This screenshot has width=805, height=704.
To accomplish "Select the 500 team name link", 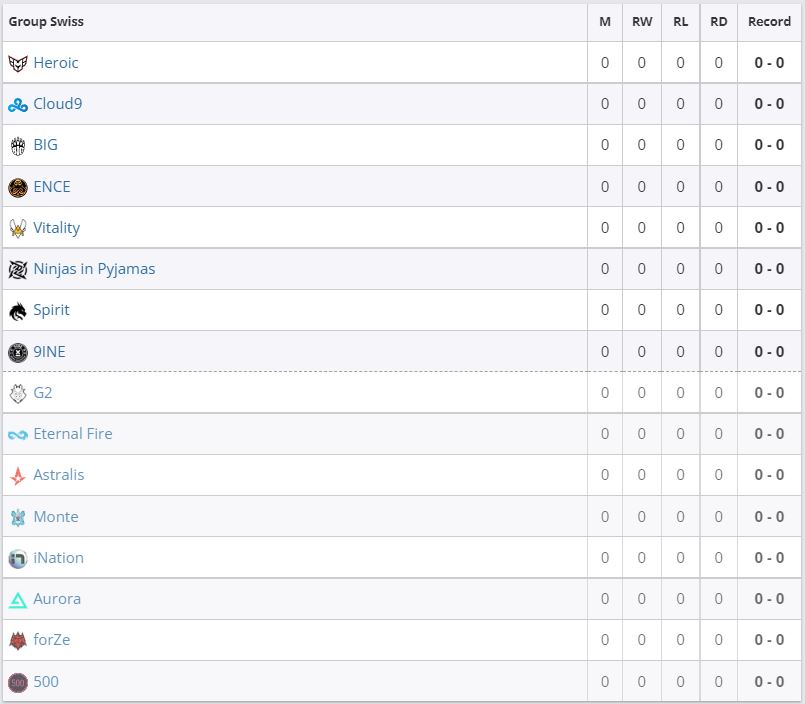I will pyautogui.click(x=46, y=682).
